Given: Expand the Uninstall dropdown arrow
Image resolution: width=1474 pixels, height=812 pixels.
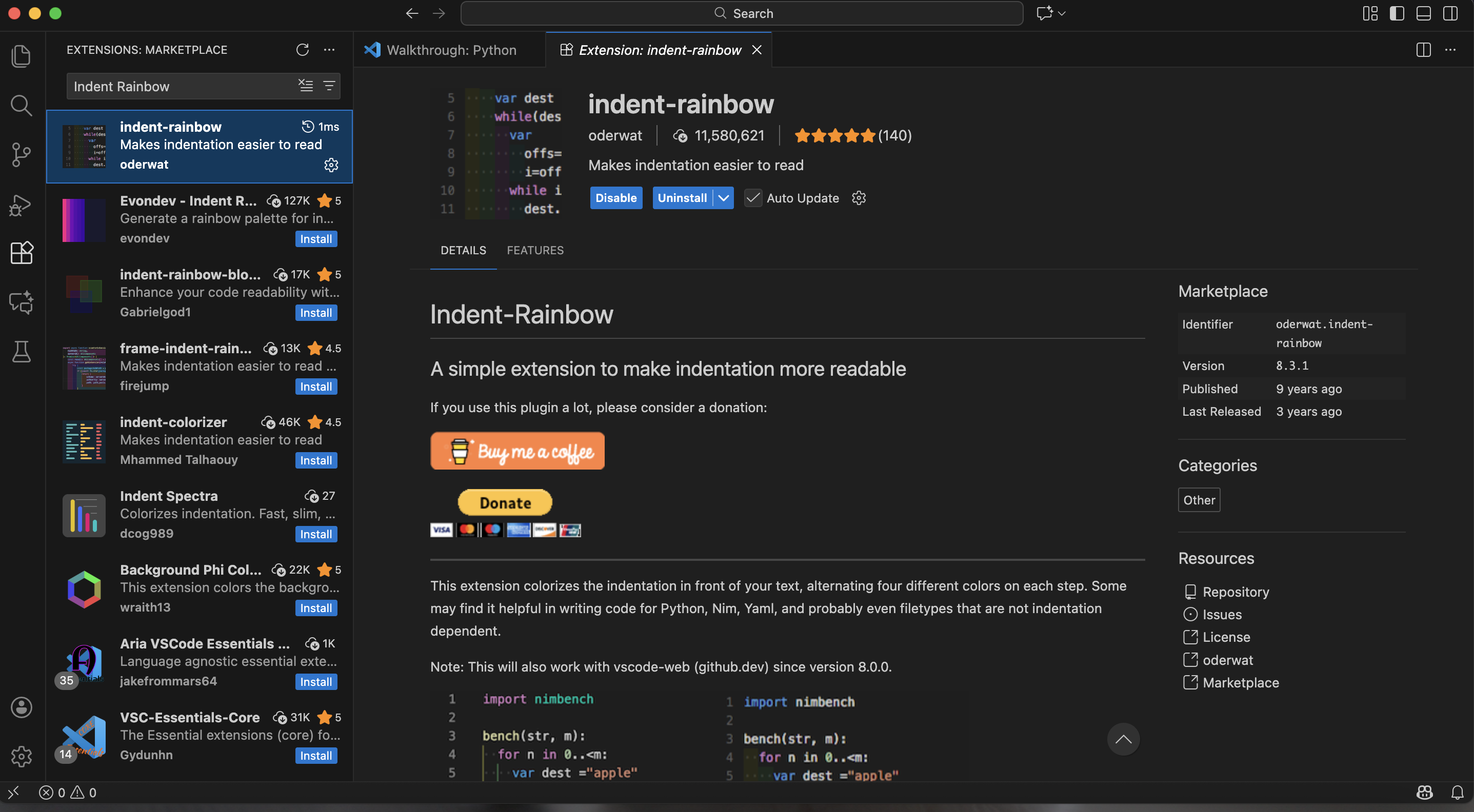Looking at the screenshot, I should (724, 198).
